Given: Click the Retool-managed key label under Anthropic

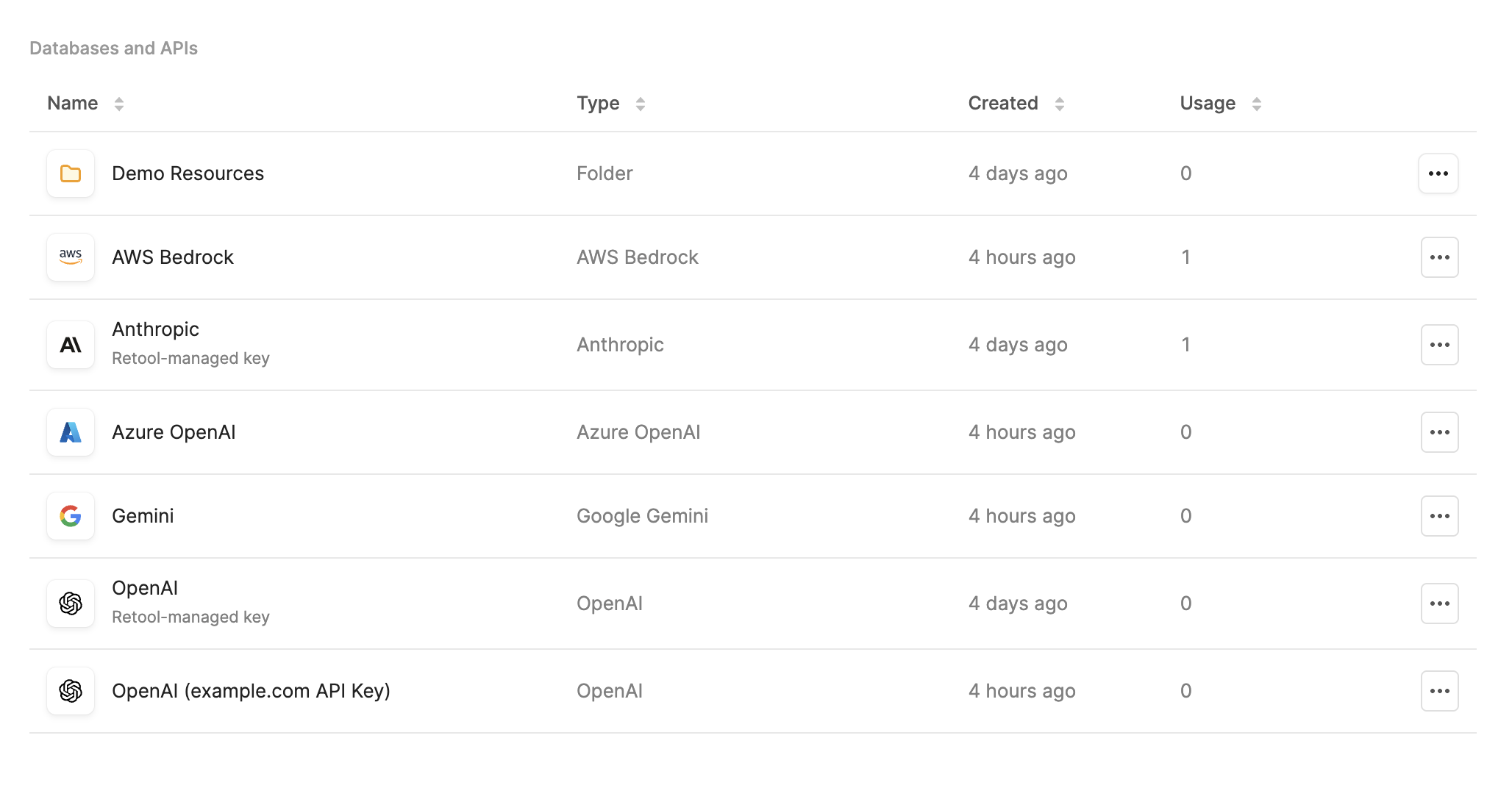Looking at the screenshot, I should click(x=190, y=359).
